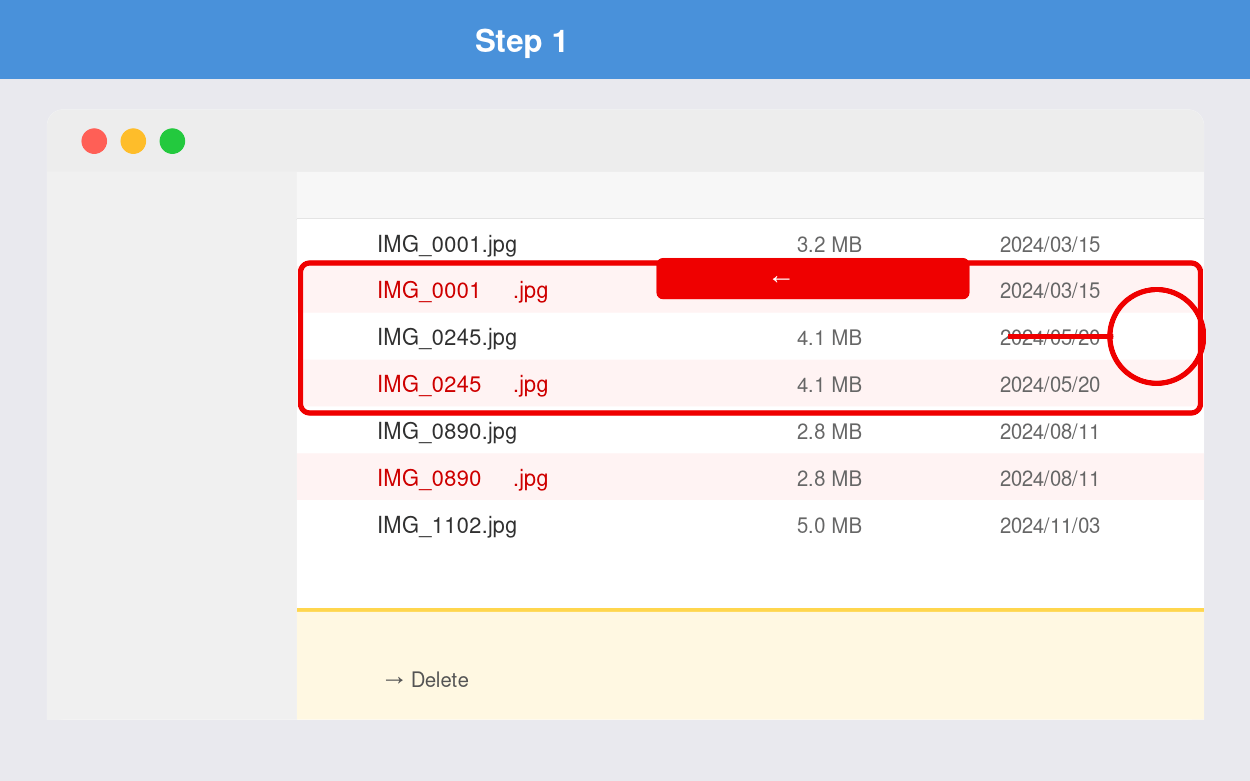Click the green traffic light control
The width and height of the screenshot is (1250, 781).
172,141
